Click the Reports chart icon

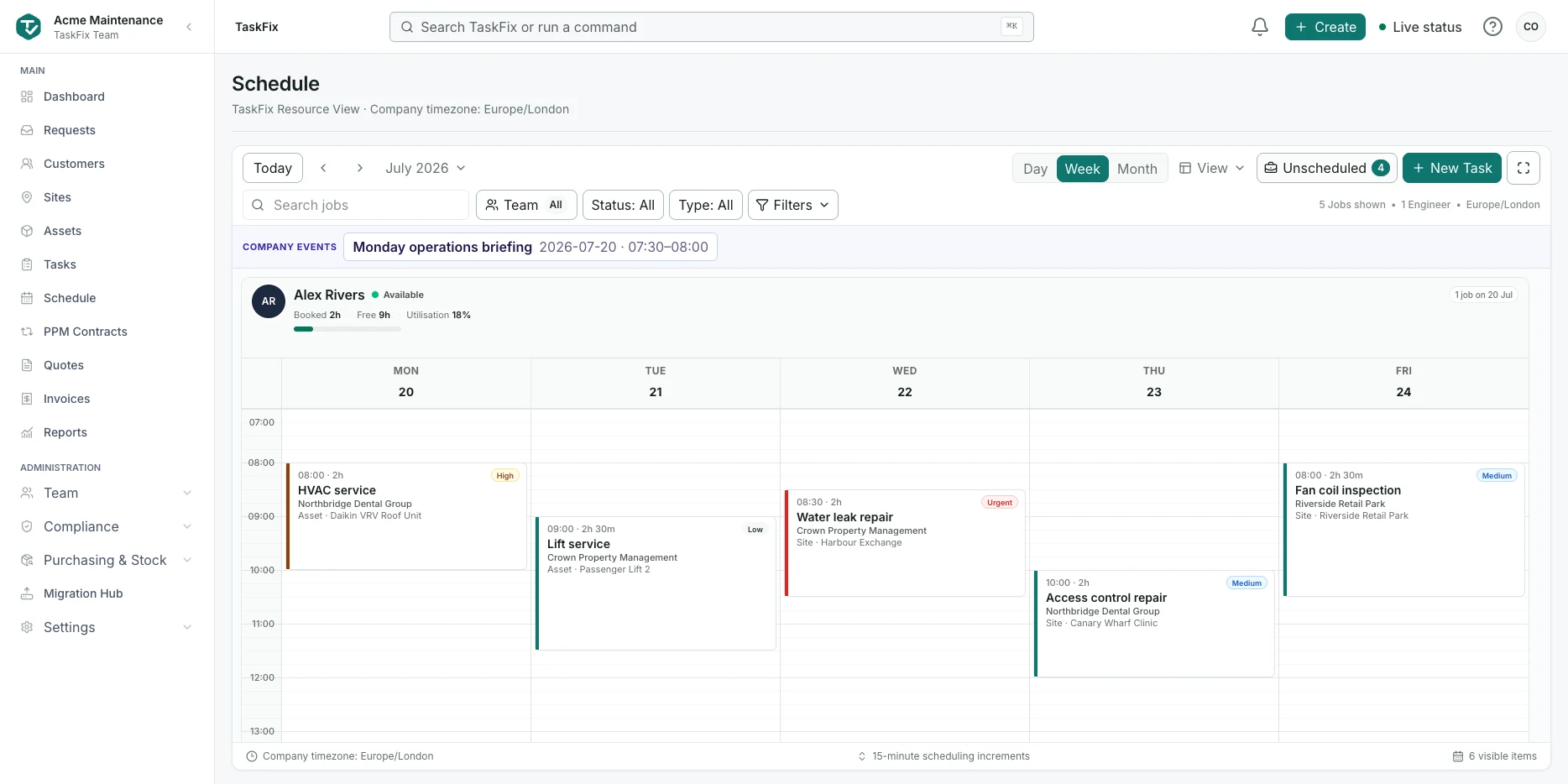pyautogui.click(x=27, y=432)
